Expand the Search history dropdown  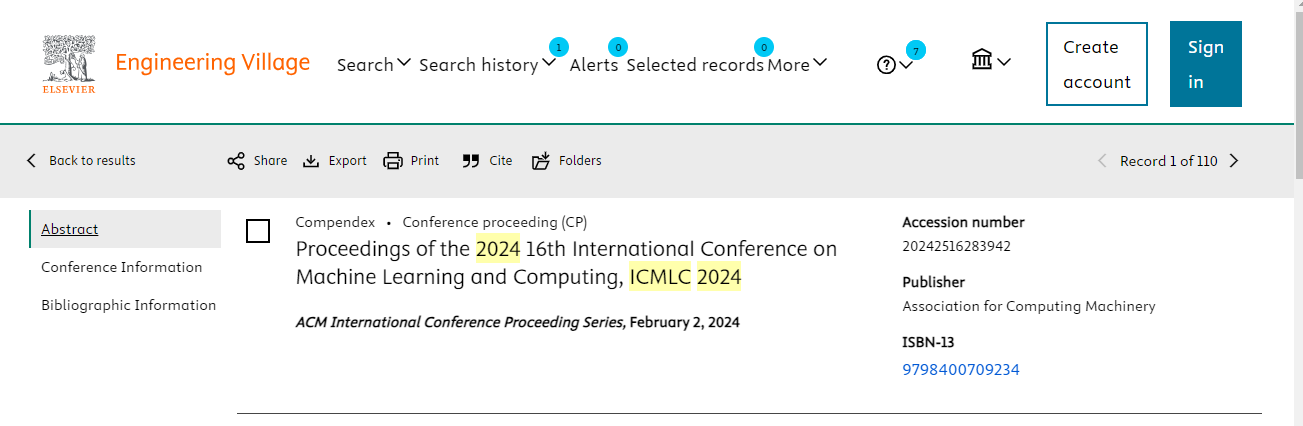[x=487, y=65]
